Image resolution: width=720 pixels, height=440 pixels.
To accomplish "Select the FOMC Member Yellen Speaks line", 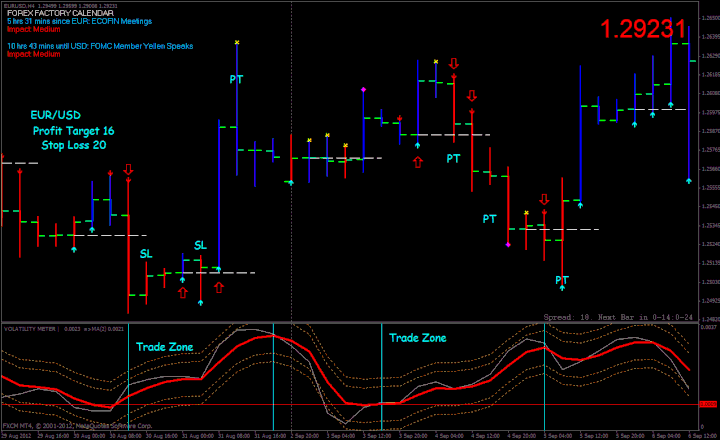I will [100, 46].
